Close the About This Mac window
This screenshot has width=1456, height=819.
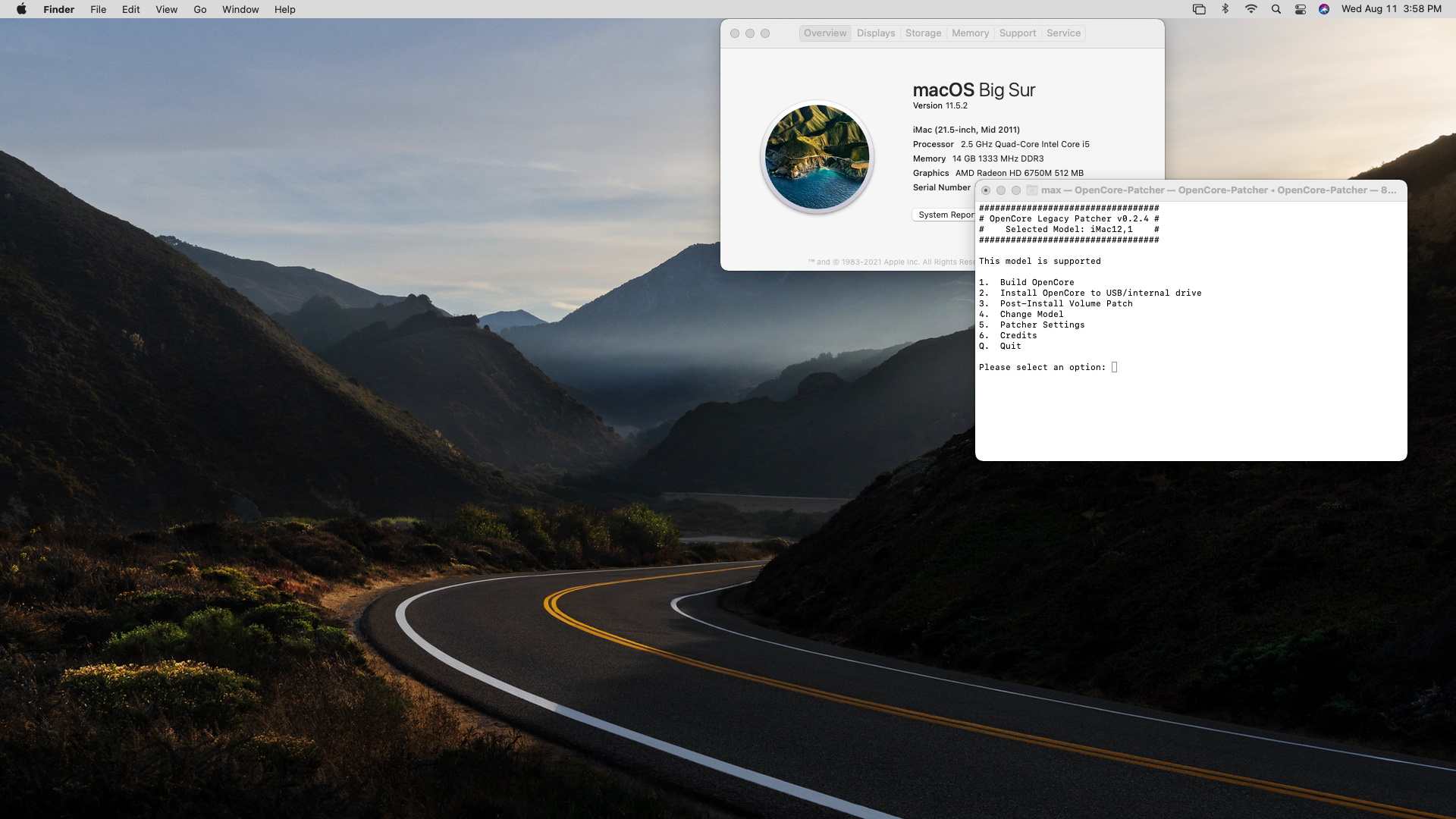pyautogui.click(x=734, y=33)
